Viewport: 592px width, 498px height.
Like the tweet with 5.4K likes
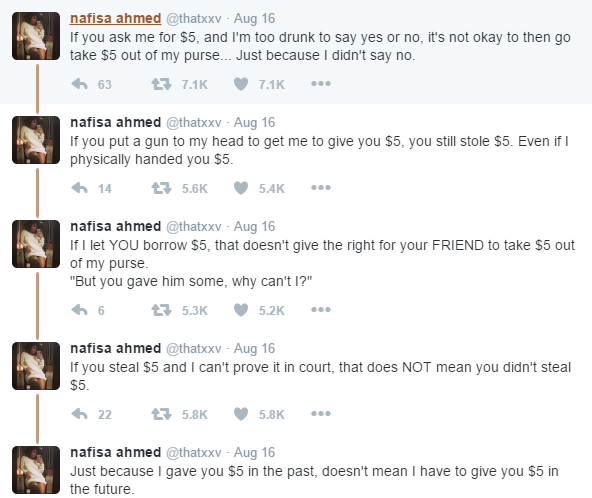(241, 188)
